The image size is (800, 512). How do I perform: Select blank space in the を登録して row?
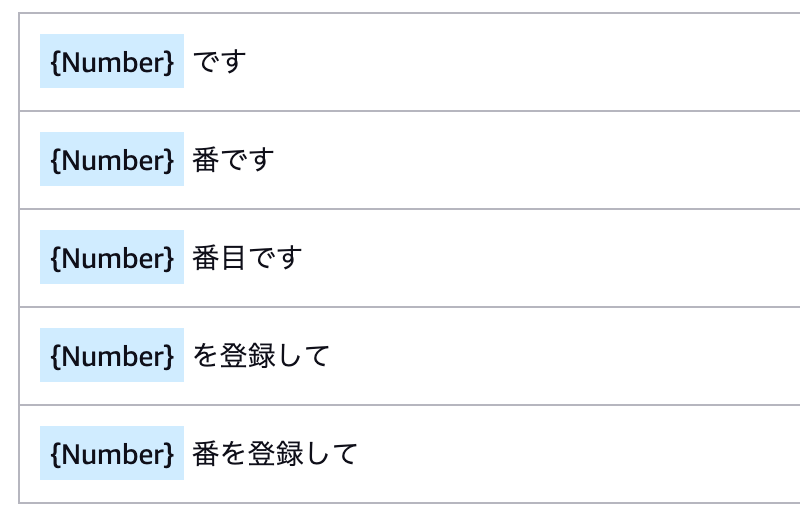[566, 355]
